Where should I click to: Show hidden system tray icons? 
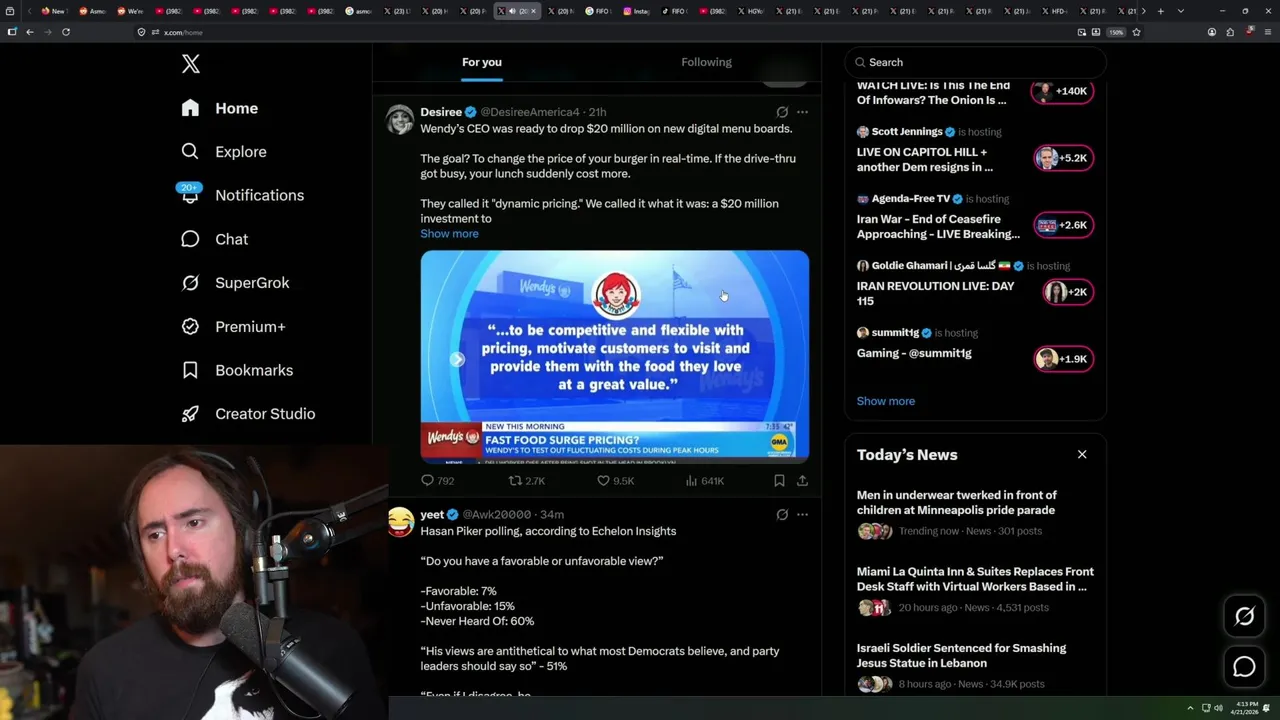(1190, 708)
